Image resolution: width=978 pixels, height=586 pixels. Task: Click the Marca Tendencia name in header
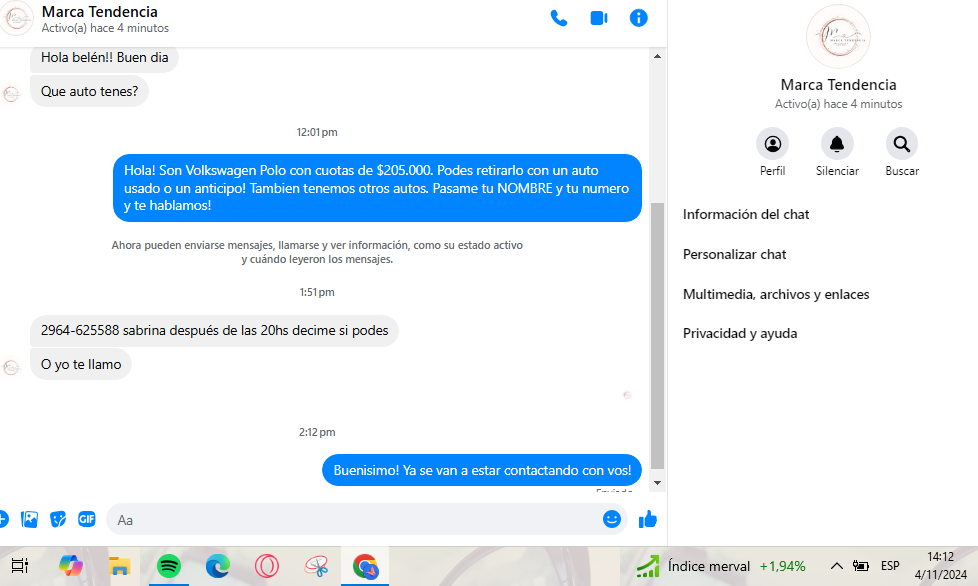[x=100, y=12]
